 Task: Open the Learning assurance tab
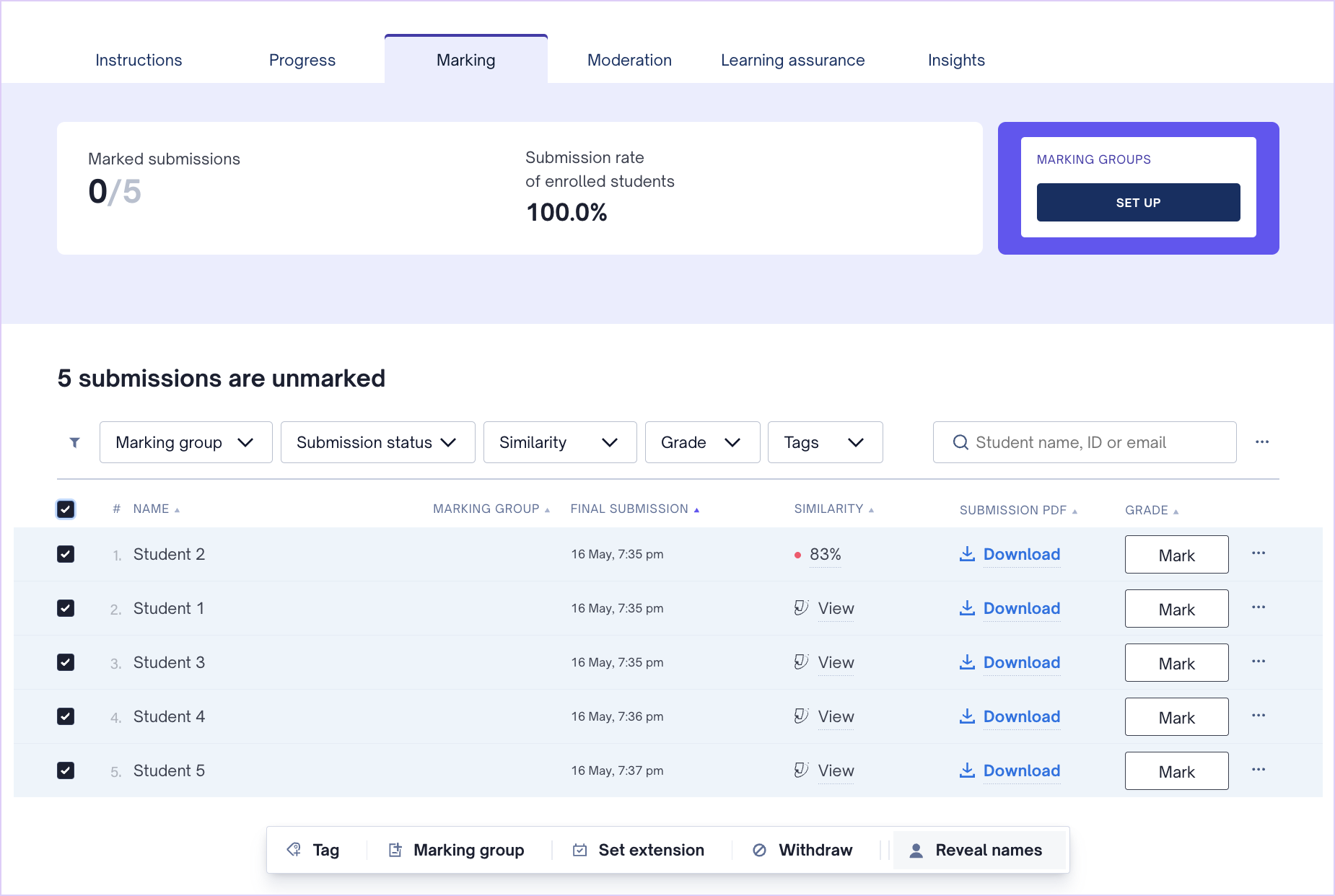pos(793,60)
